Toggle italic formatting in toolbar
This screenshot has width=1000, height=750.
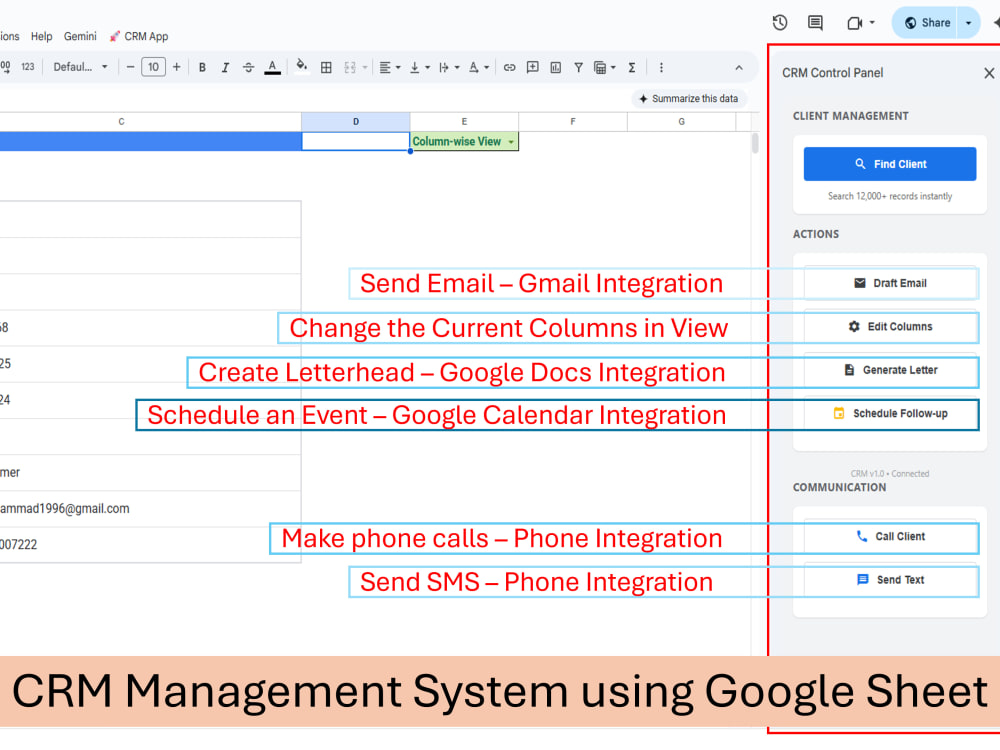pyautogui.click(x=225, y=67)
